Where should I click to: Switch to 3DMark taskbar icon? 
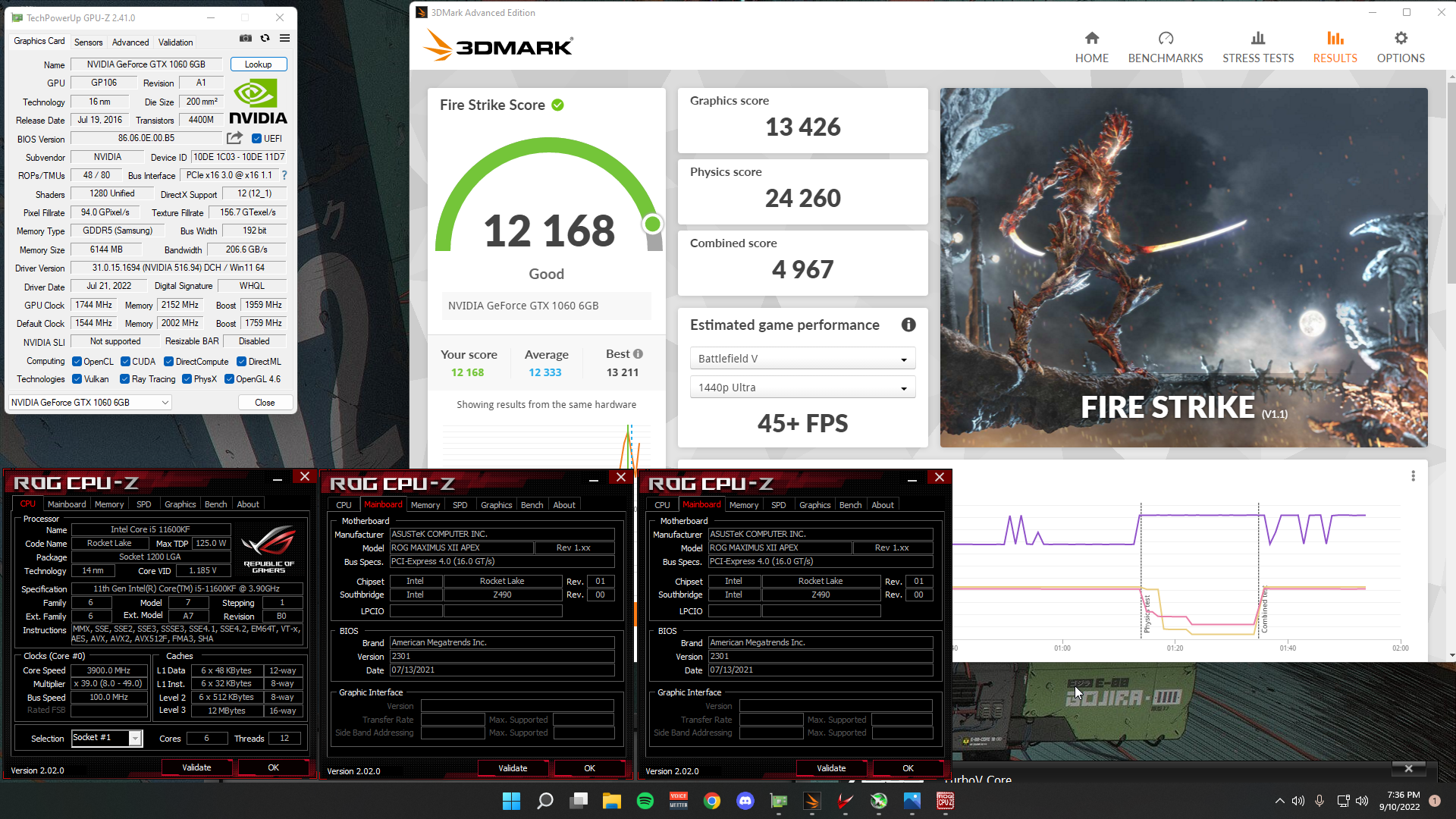click(812, 801)
